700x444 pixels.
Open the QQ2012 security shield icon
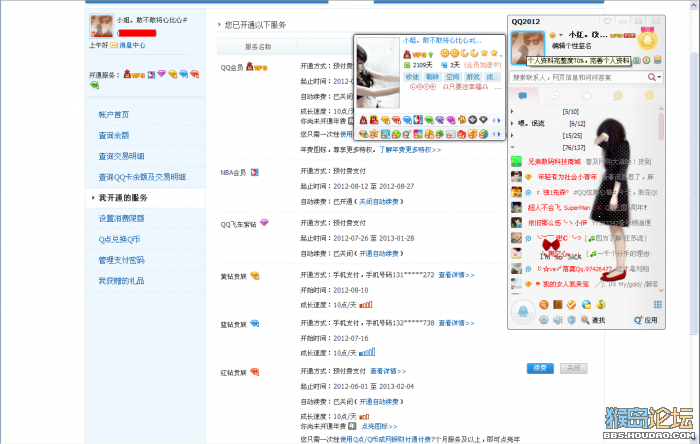click(x=571, y=320)
